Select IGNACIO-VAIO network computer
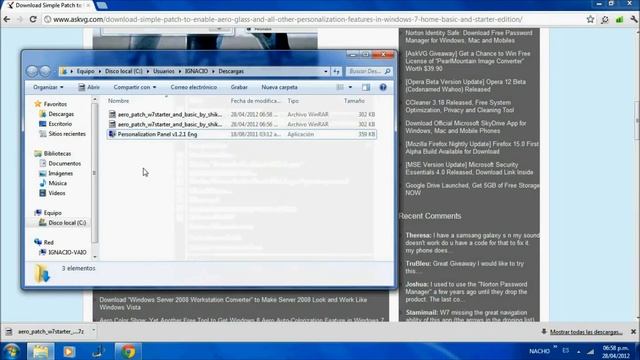The image size is (640, 360). [x=63, y=253]
